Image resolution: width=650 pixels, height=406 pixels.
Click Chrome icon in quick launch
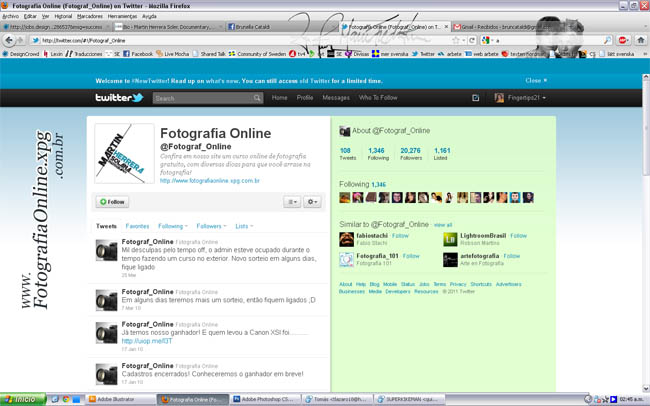tap(65, 399)
